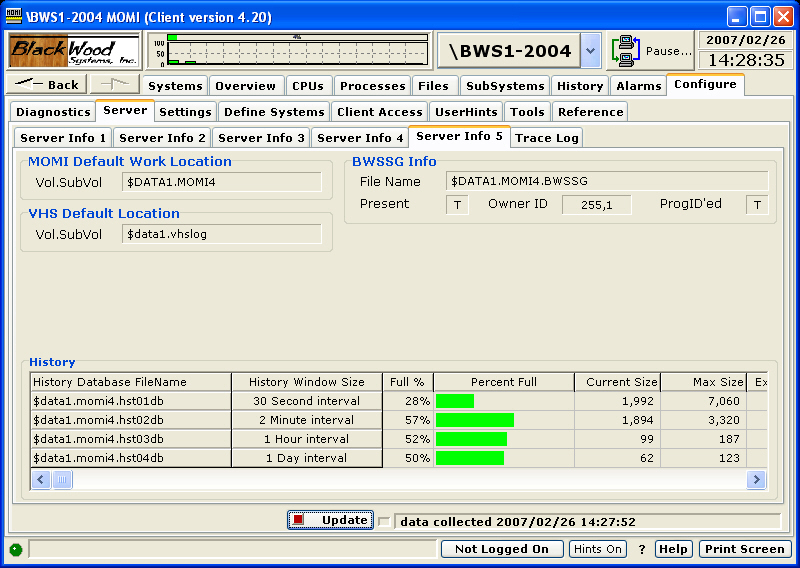Open the Overview tab
Viewport: 800px width, 568px height.
click(245, 86)
